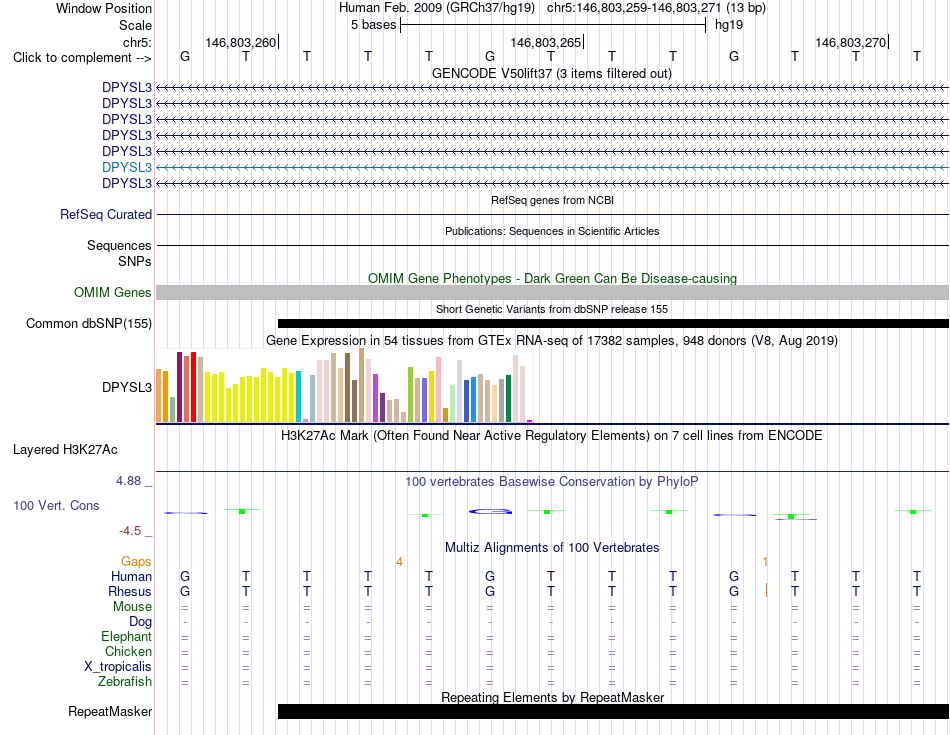950x735 pixels.
Task: Select the X_tropicalis alignment row label
Action: click(118, 667)
